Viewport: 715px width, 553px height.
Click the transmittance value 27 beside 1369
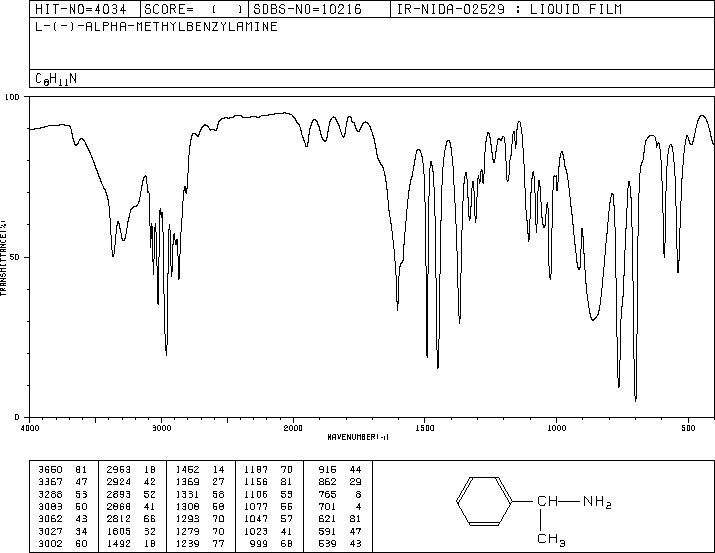218,482
